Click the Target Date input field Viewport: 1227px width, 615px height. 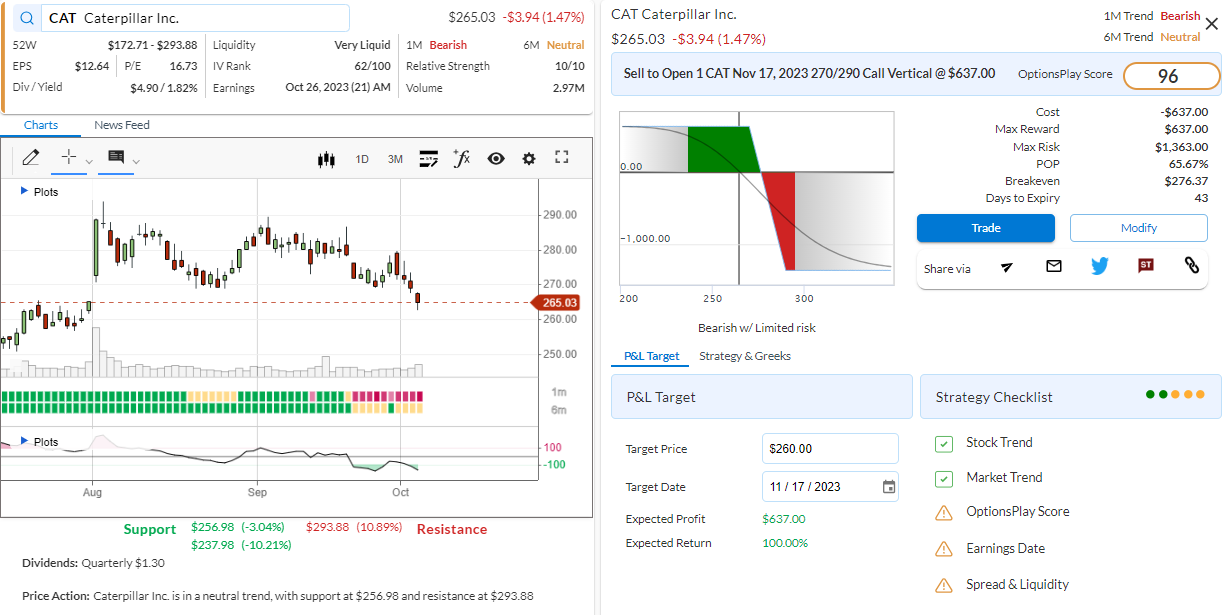click(x=830, y=487)
